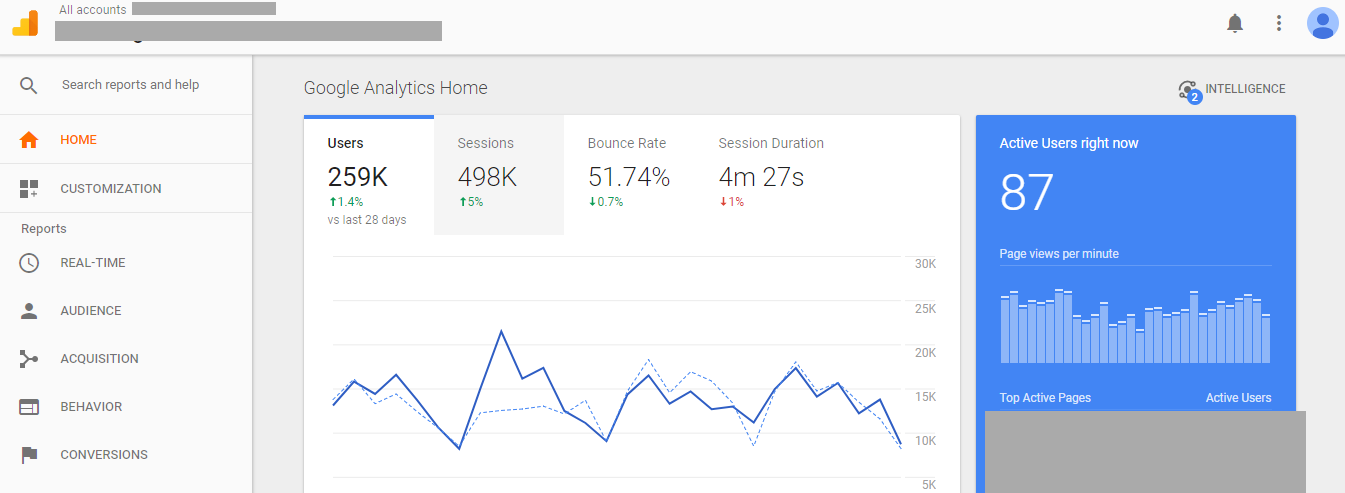Open the INTELLIGENCE panel button
1345x493 pixels.
point(1232,90)
